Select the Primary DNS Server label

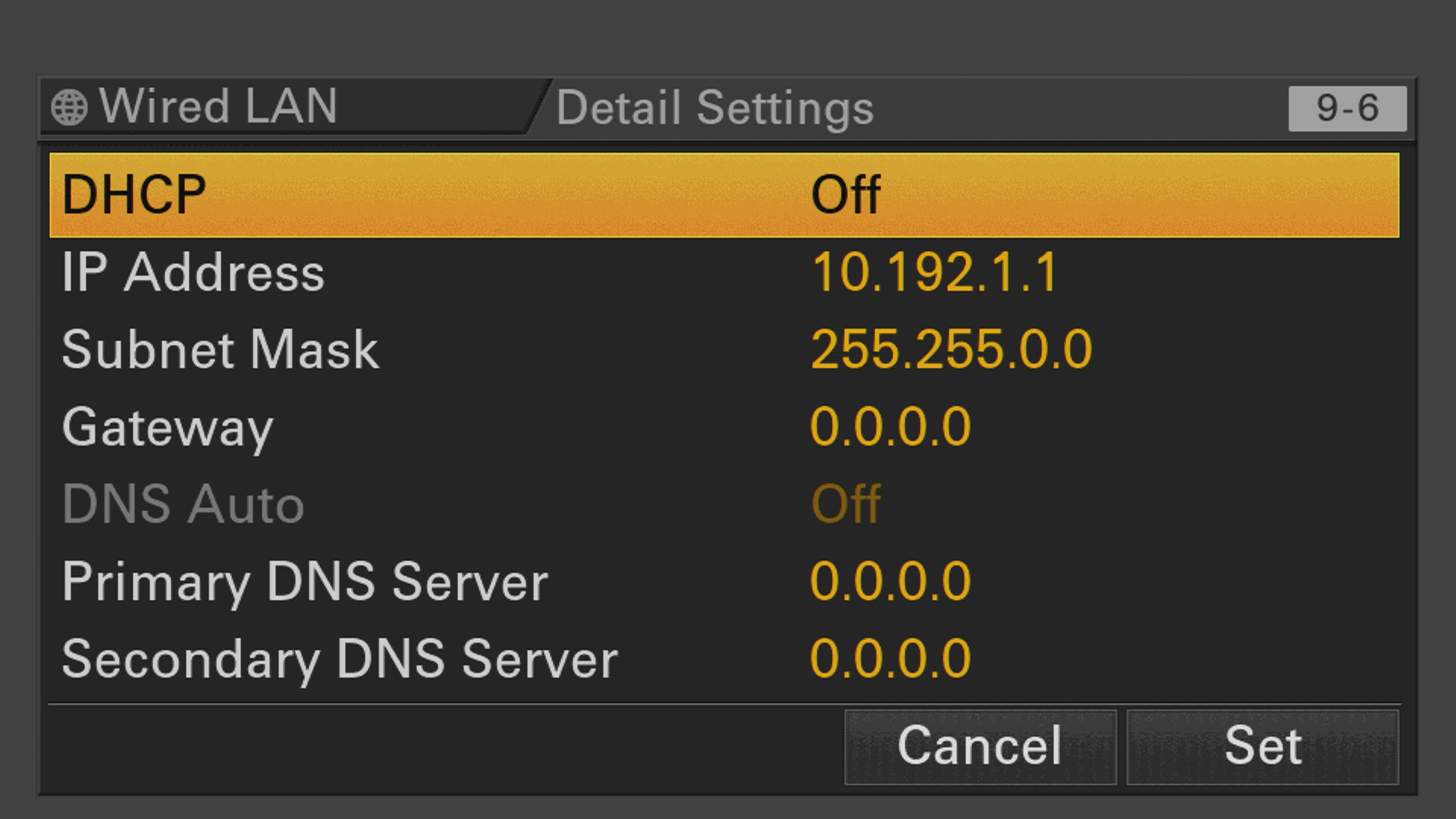click(305, 584)
